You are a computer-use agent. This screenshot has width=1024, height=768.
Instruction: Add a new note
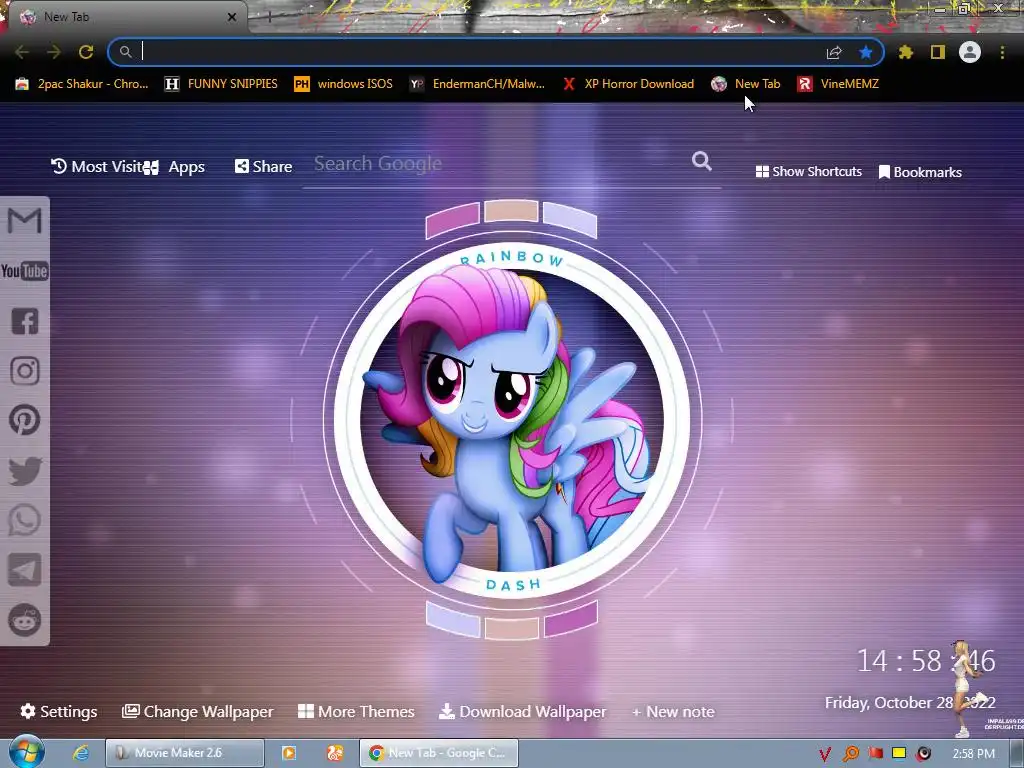[673, 712]
